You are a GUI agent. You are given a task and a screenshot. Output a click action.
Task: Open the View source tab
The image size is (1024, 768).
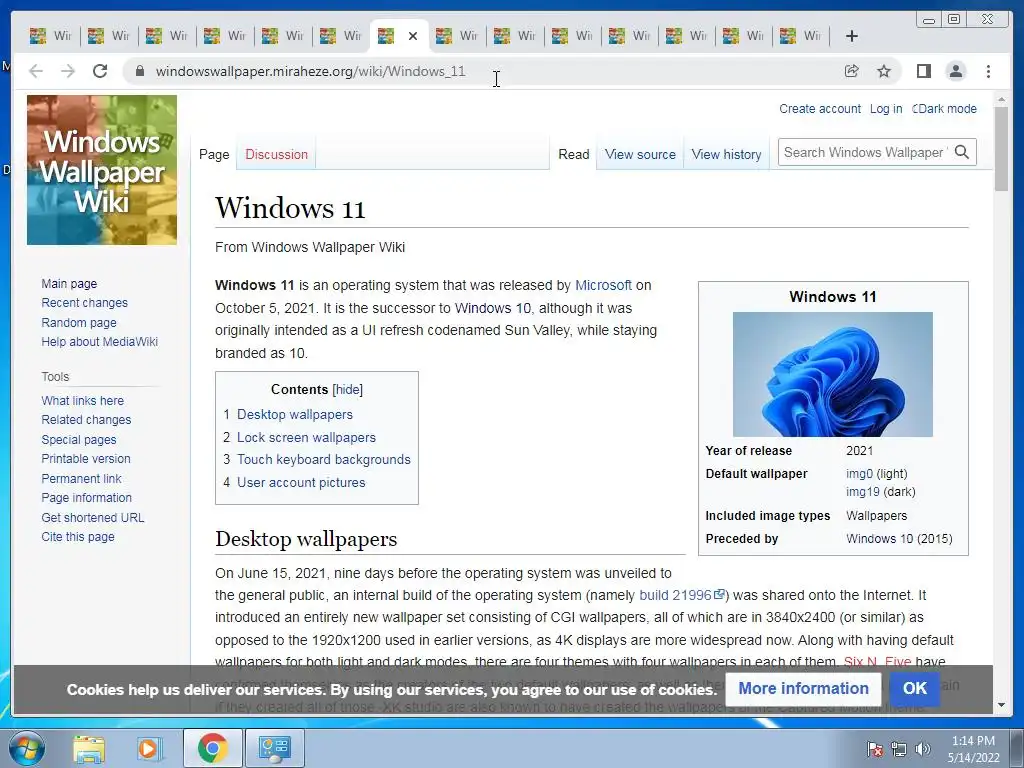coord(640,155)
